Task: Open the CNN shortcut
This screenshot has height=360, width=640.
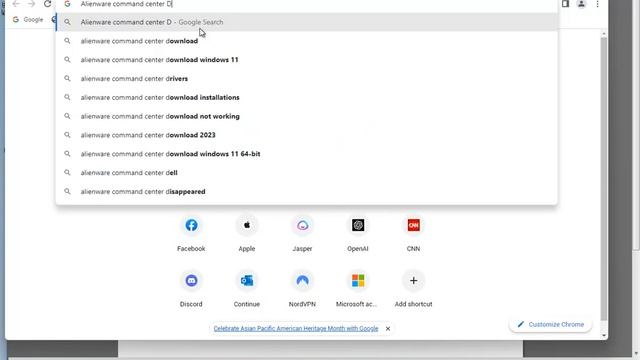Action: (x=413, y=234)
